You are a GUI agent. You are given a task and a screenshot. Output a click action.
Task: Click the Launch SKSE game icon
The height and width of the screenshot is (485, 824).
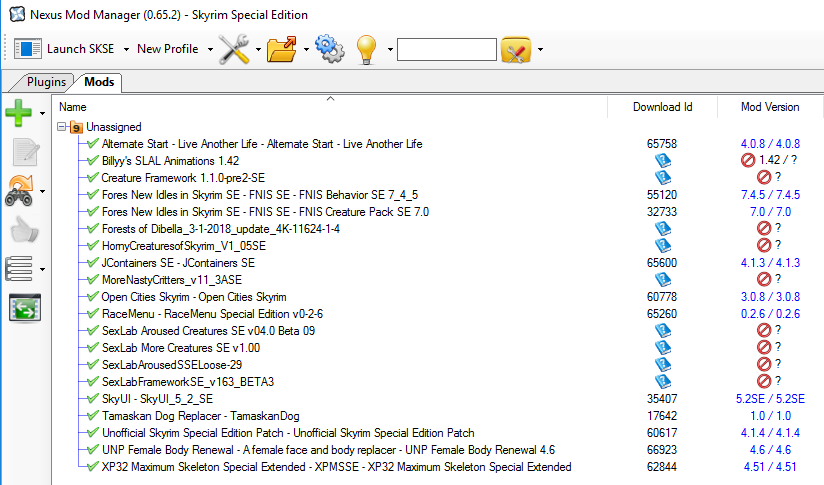[27, 49]
